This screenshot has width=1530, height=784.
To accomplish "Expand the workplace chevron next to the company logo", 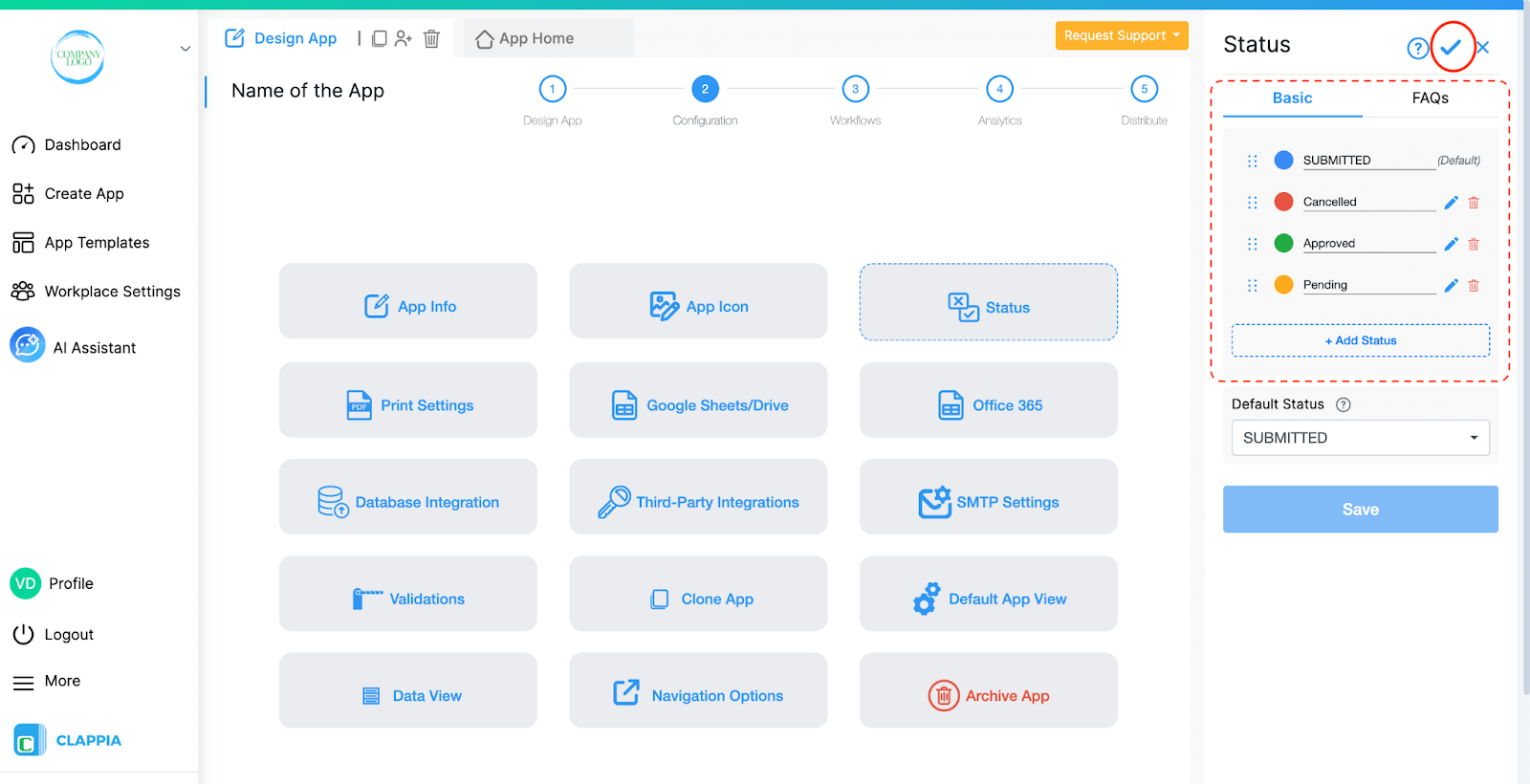I will 186,49.
